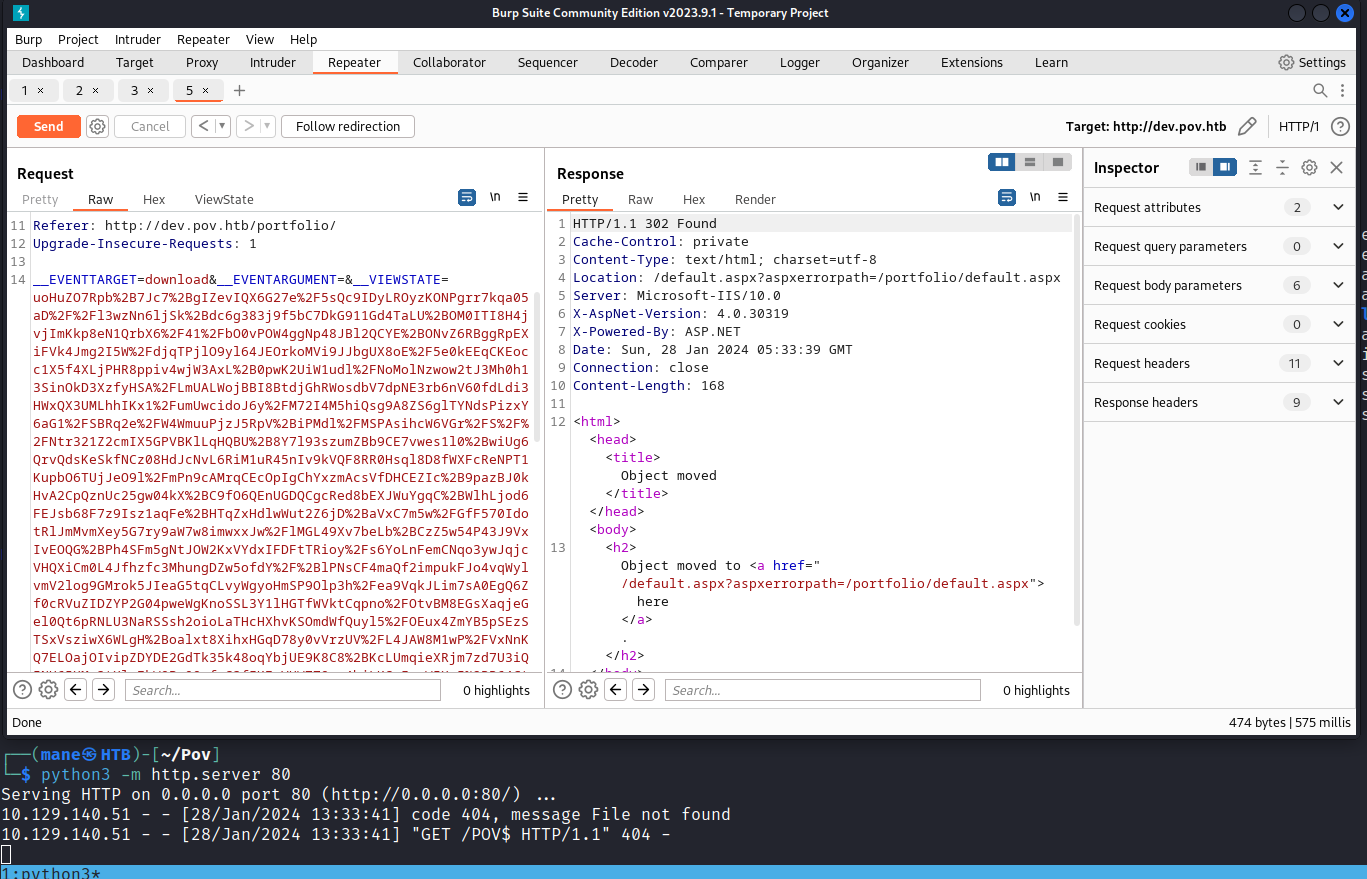Toggle word wrap in Response panel

[x=1007, y=198]
